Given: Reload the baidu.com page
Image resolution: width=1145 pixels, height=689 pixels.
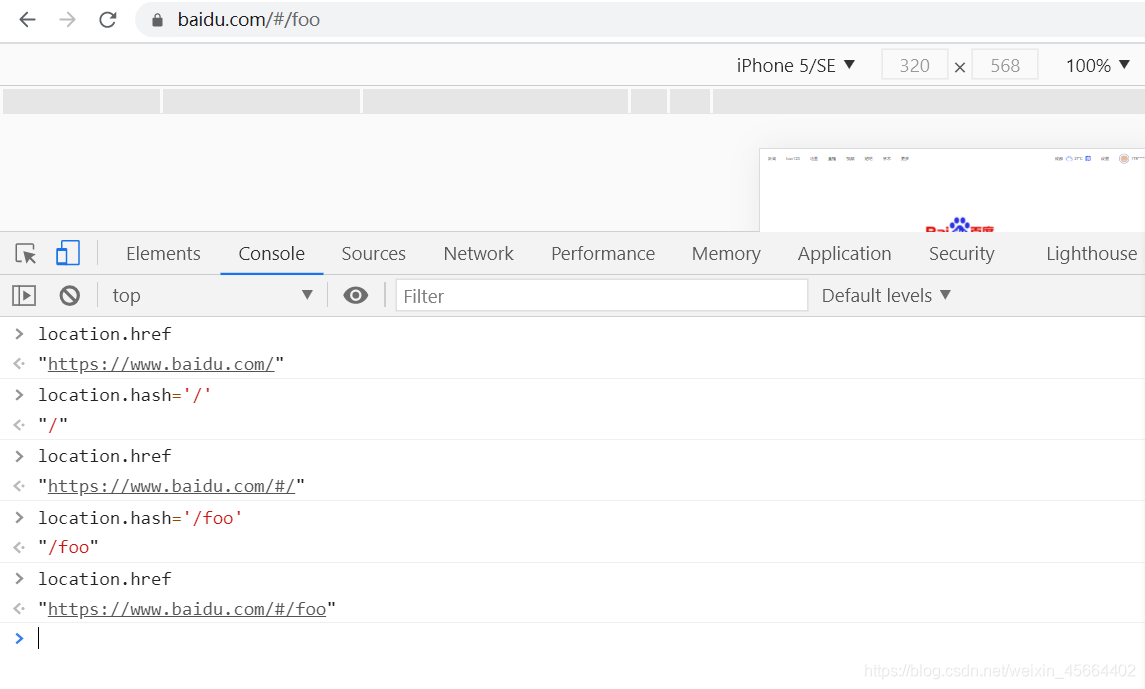Looking at the screenshot, I should (108, 20).
